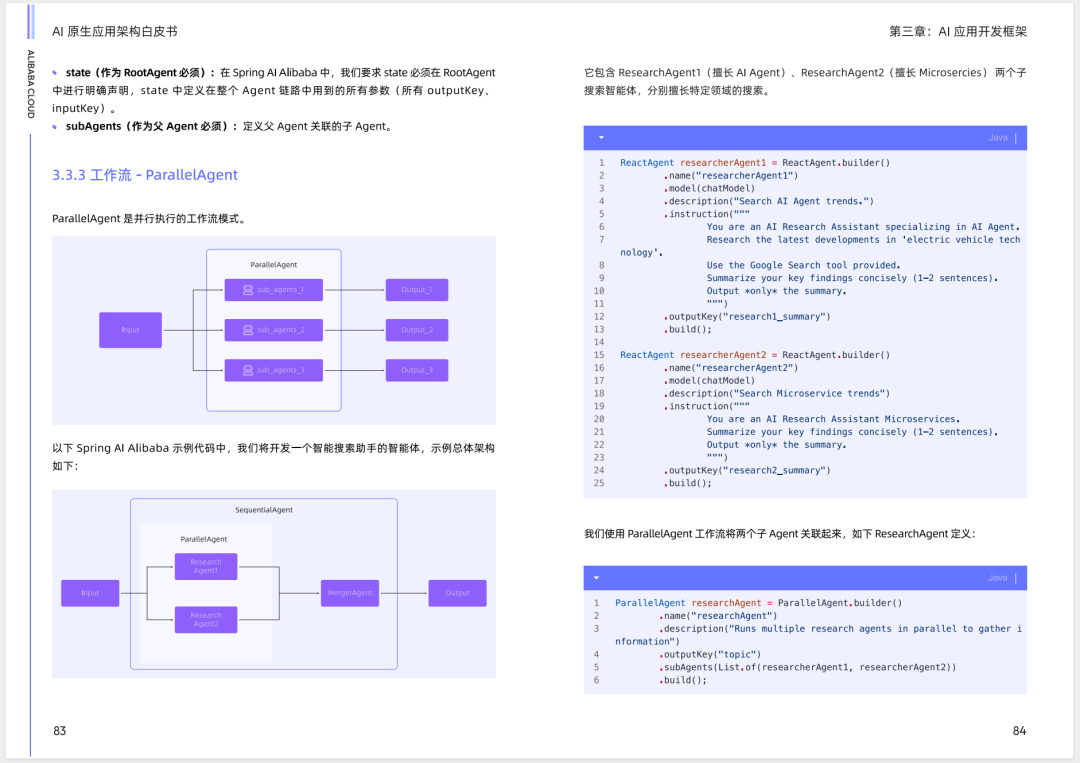The image size is (1080, 763).
Task: Click the bullet text subAgents（作为父 Agent 必须）
Action: (x=152, y=126)
